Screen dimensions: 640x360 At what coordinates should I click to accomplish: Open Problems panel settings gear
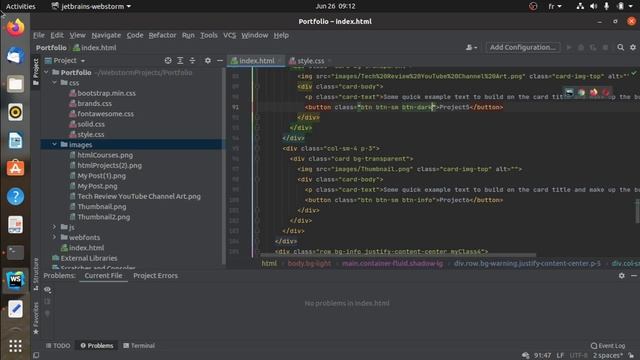(x=621, y=276)
